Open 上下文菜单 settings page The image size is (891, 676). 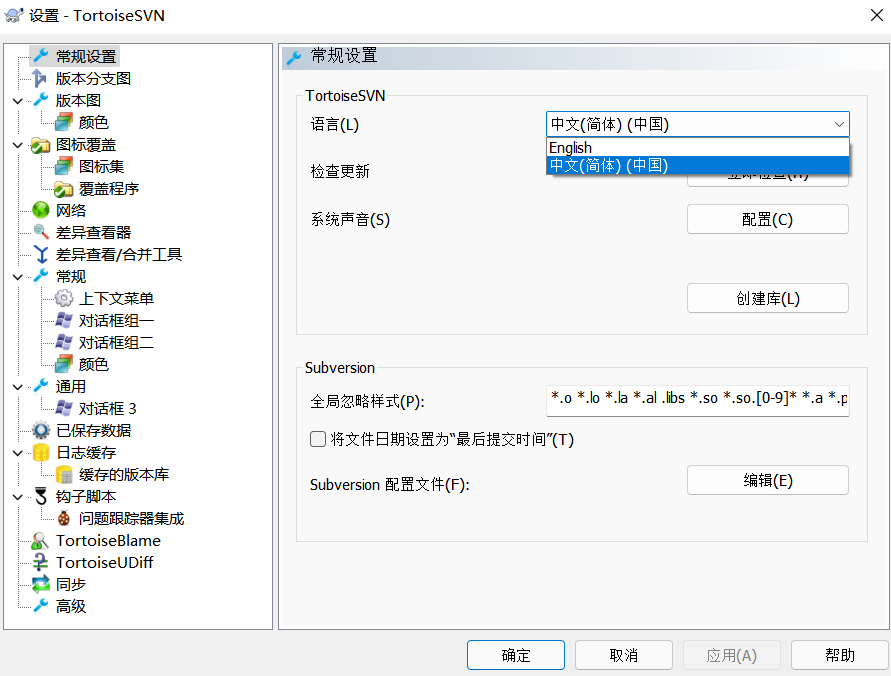[x=116, y=298]
